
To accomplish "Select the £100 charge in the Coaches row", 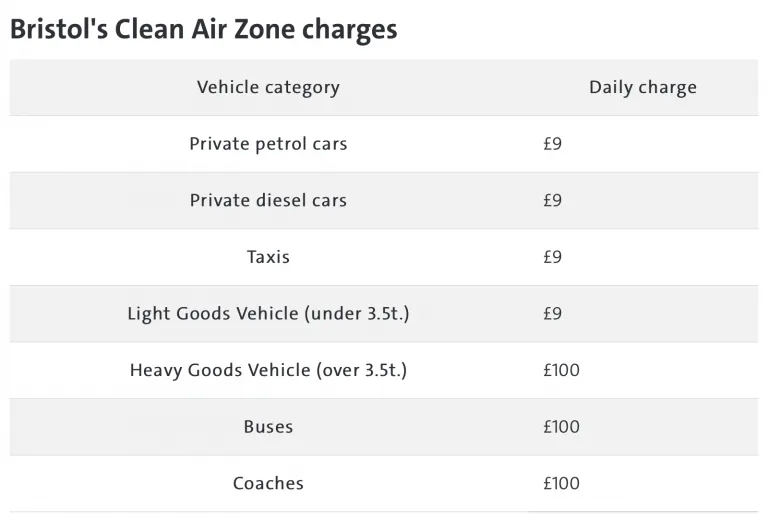I will pos(561,484).
